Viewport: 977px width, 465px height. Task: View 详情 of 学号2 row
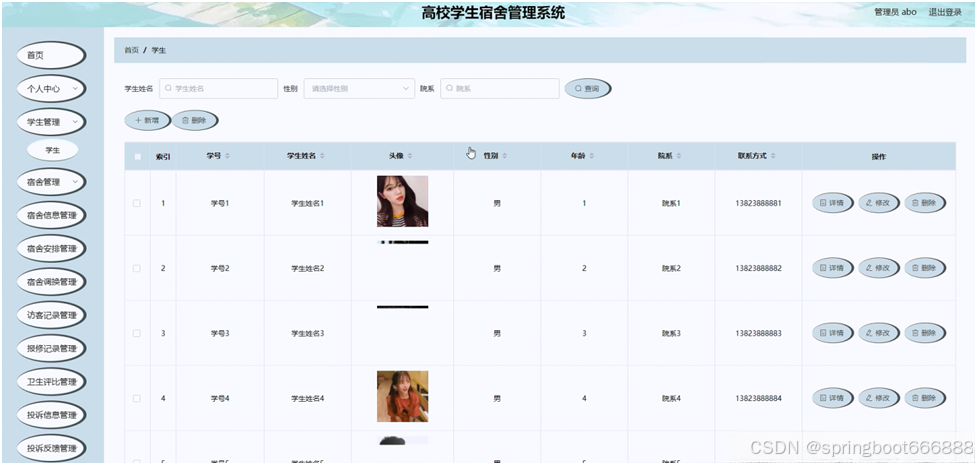pyautogui.click(x=832, y=268)
